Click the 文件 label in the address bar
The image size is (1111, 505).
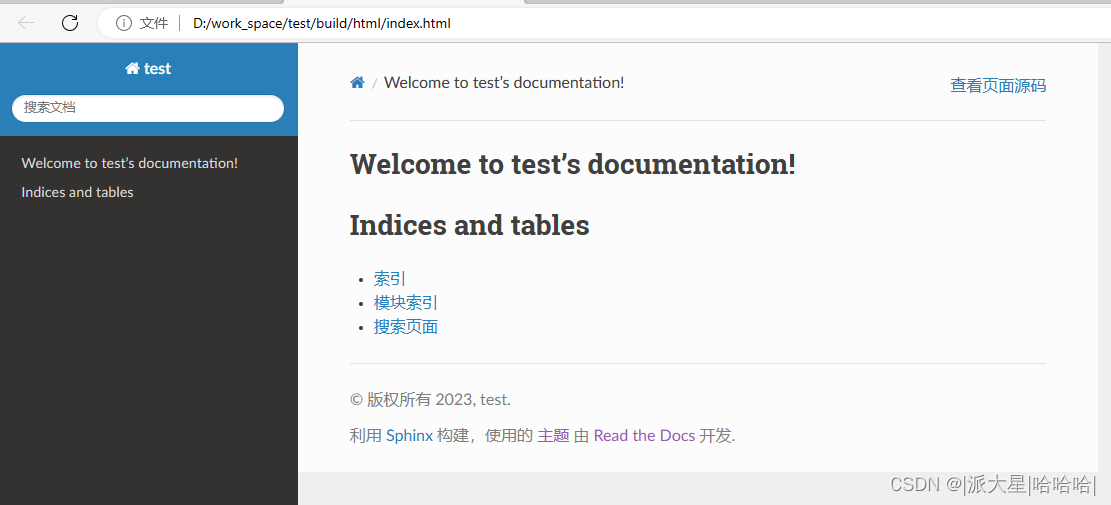click(154, 23)
